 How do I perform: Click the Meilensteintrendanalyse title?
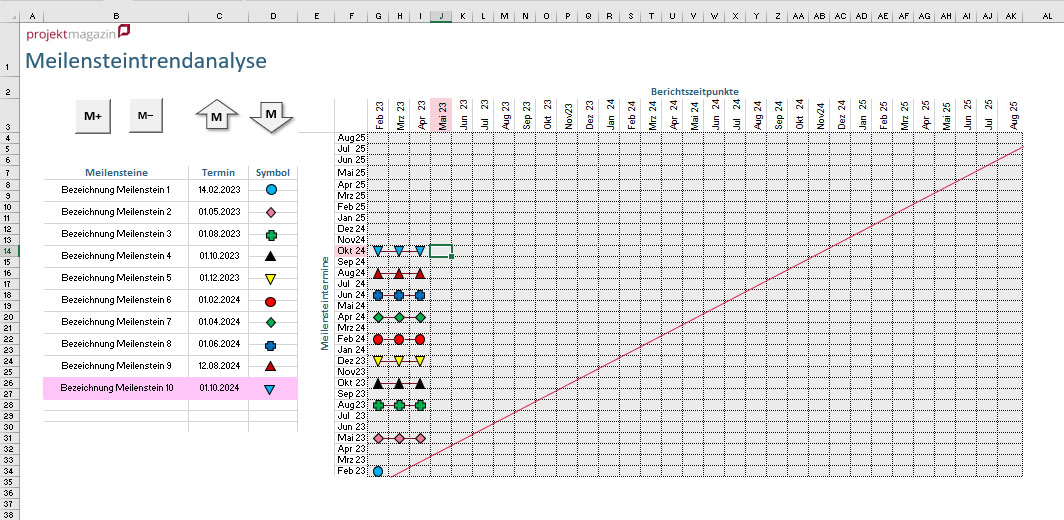[x=146, y=61]
